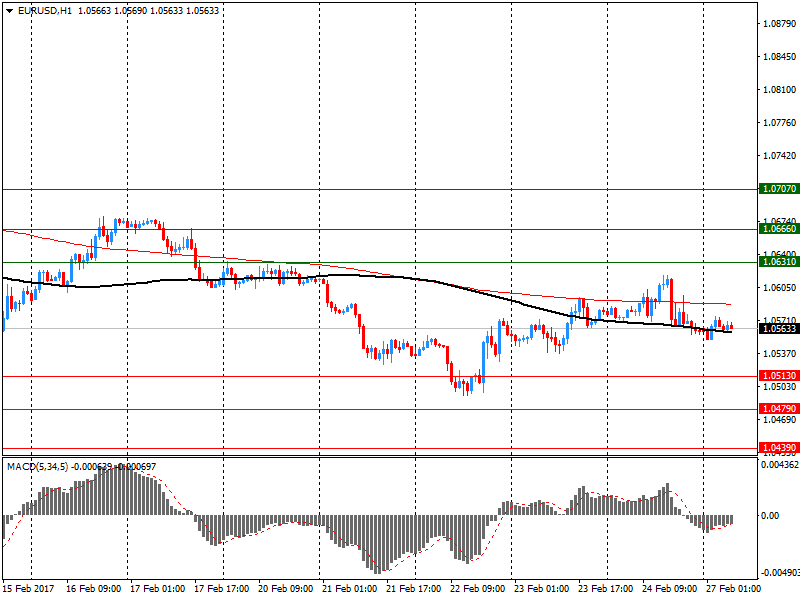Click price scale value 1.05370

click(x=779, y=354)
